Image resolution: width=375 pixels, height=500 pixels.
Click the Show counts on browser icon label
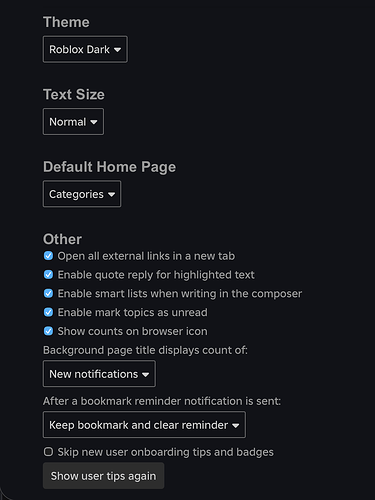tap(133, 331)
